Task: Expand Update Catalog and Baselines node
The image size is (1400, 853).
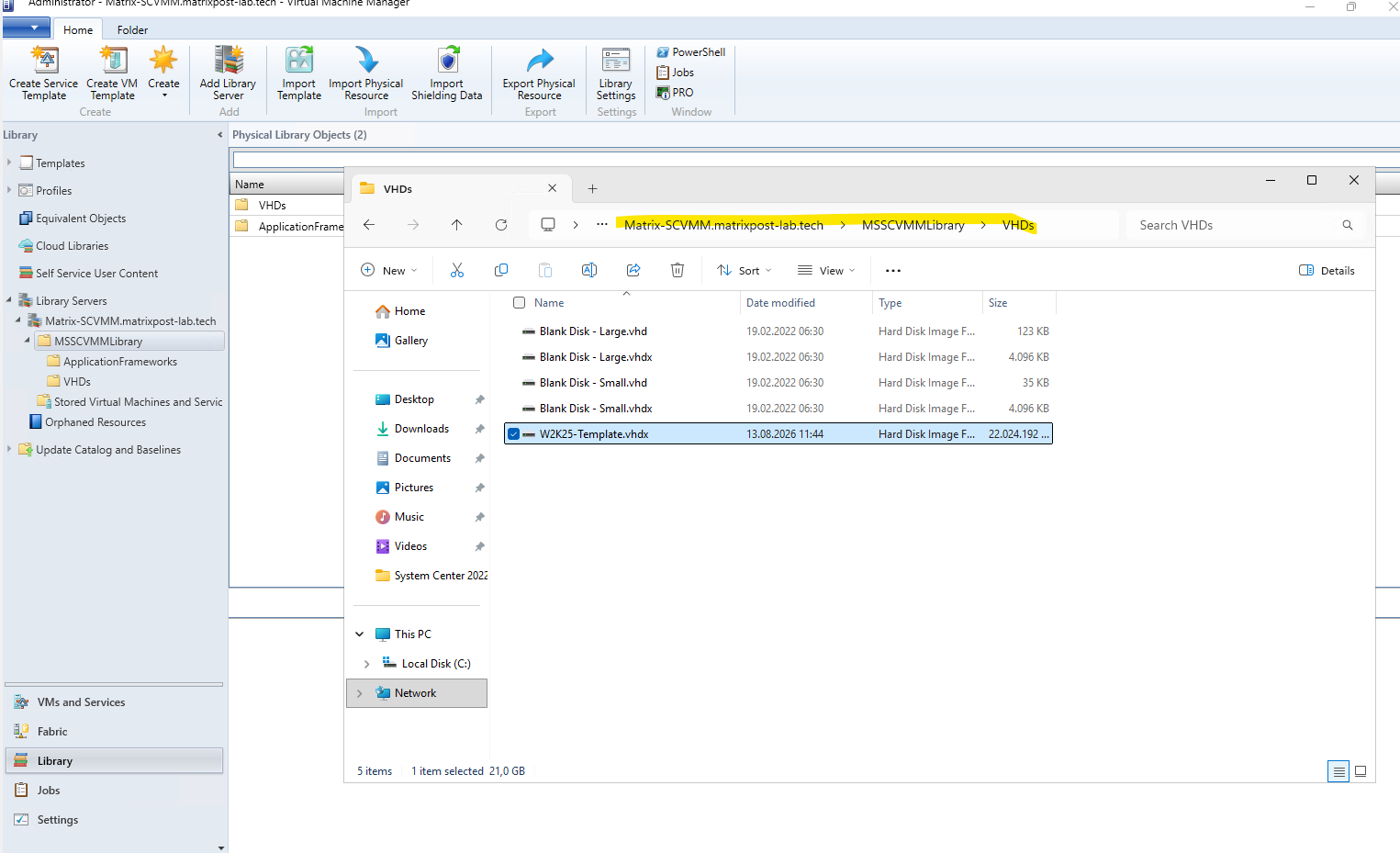Action: 9,449
